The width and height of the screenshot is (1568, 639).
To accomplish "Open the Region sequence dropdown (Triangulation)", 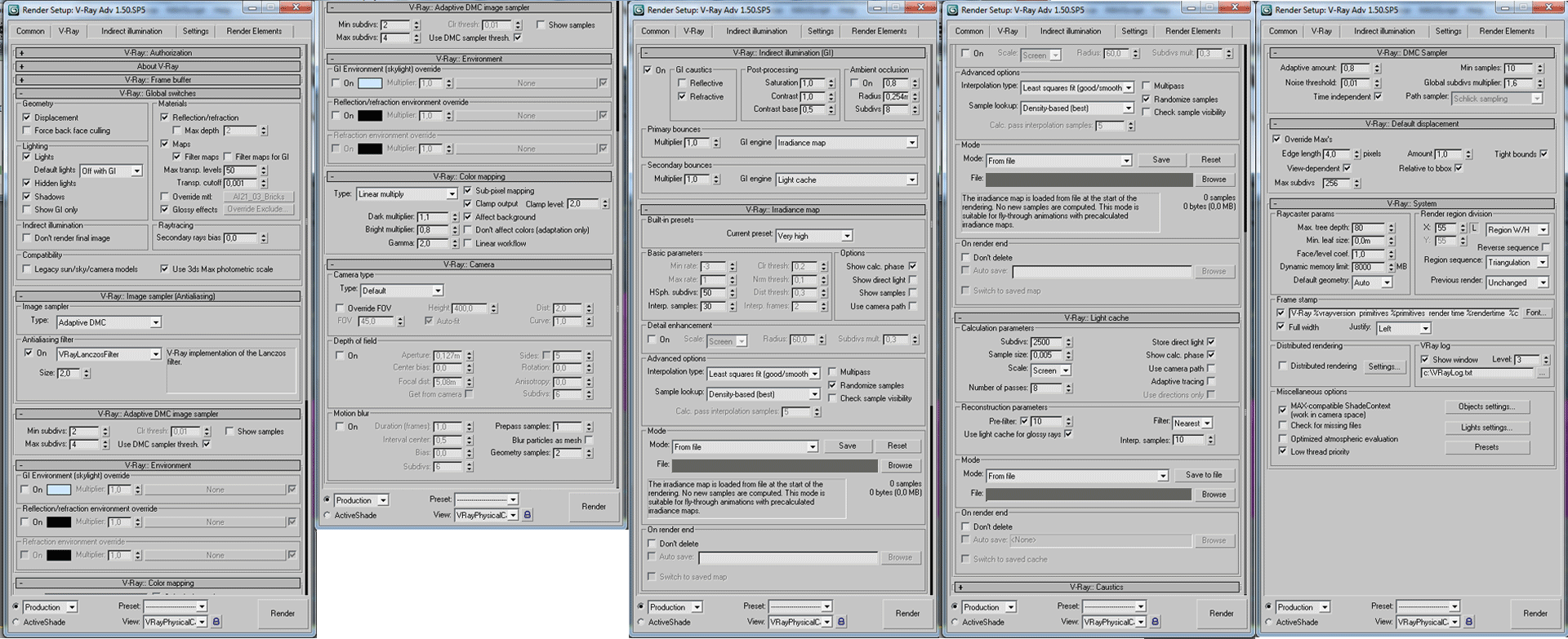I will [x=1517, y=263].
